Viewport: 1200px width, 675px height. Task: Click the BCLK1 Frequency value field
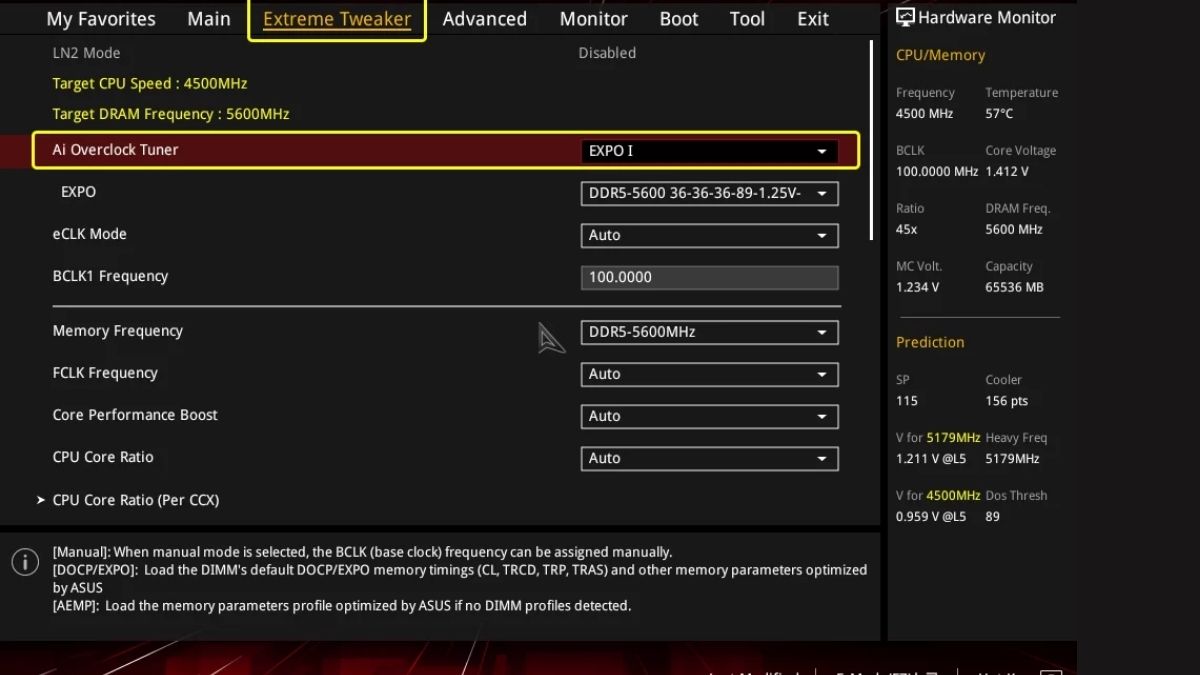click(x=709, y=277)
